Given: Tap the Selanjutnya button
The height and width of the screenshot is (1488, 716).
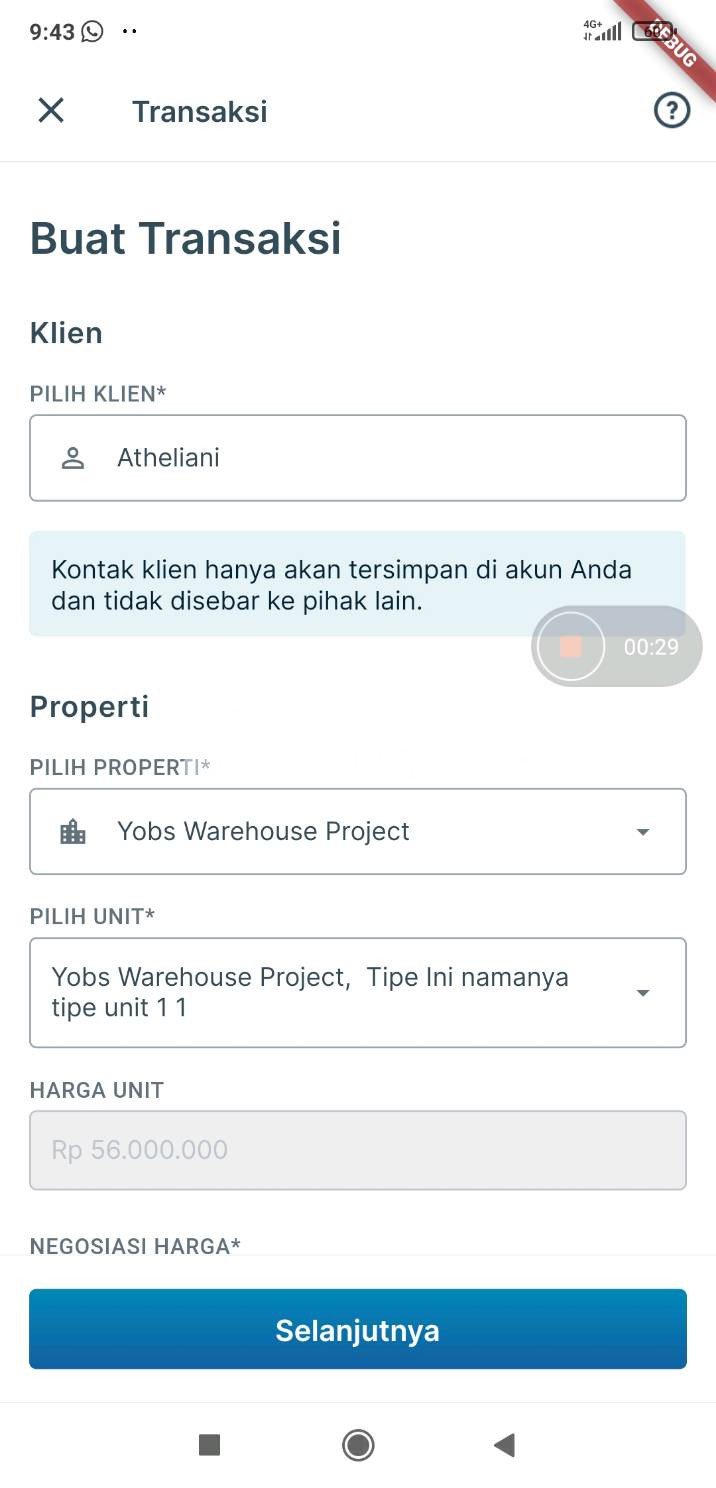Looking at the screenshot, I should click(358, 1329).
